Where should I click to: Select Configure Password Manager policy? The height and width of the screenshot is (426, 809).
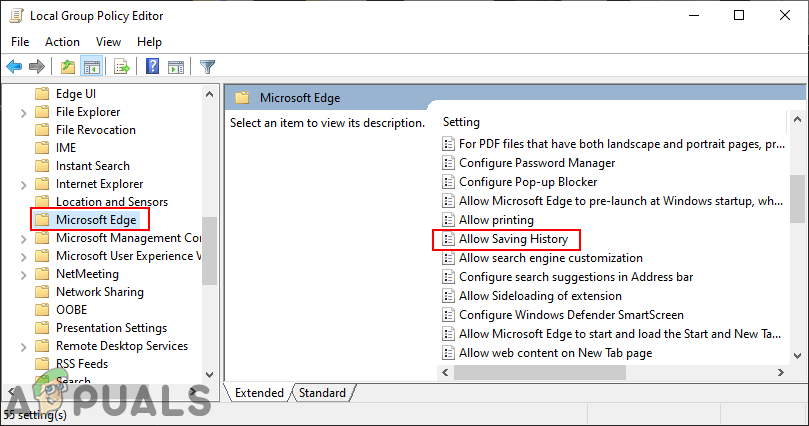coord(537,163)
